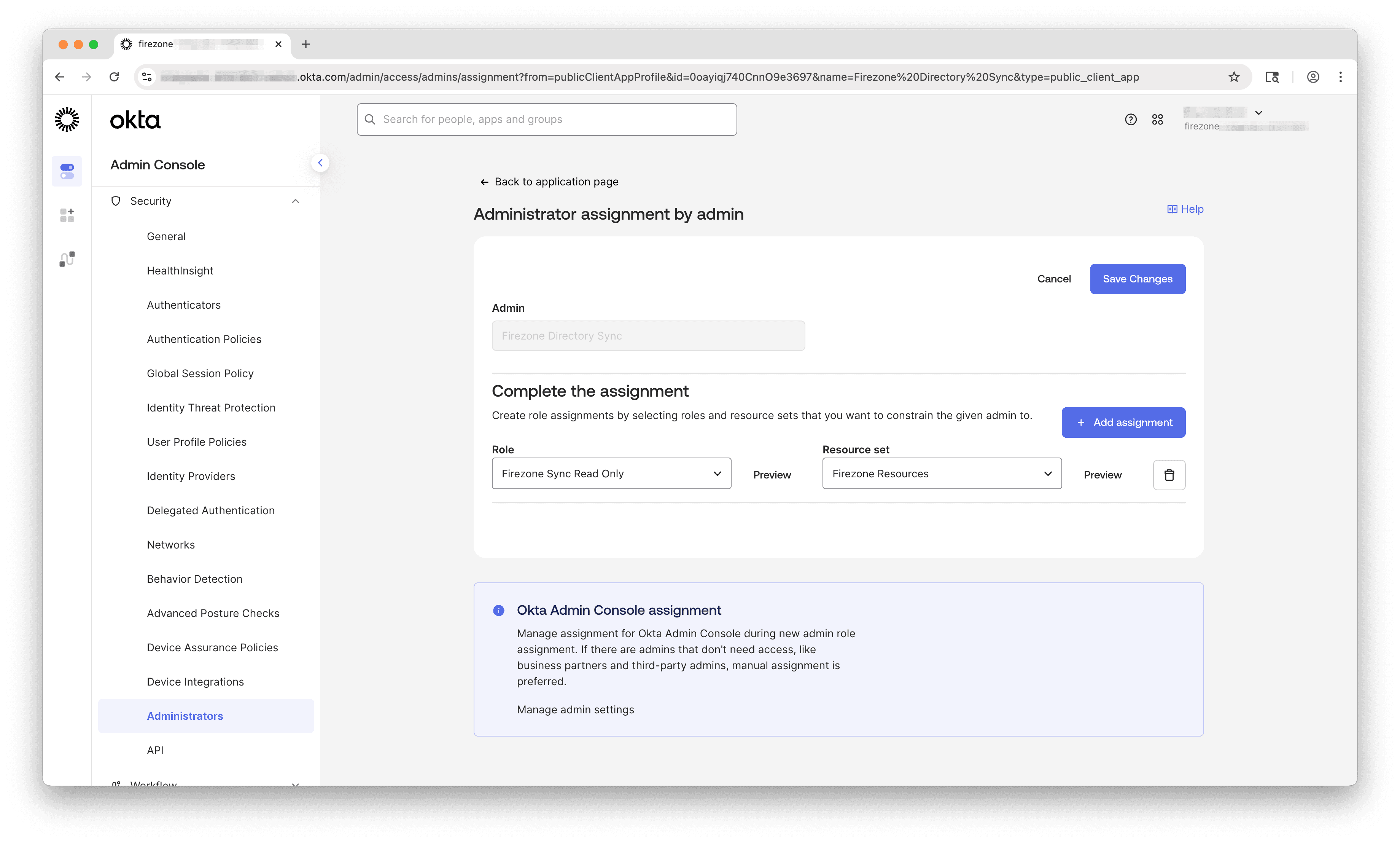Select the API menu item
The height and width of the screenshot is (842, 1400).
155,750
